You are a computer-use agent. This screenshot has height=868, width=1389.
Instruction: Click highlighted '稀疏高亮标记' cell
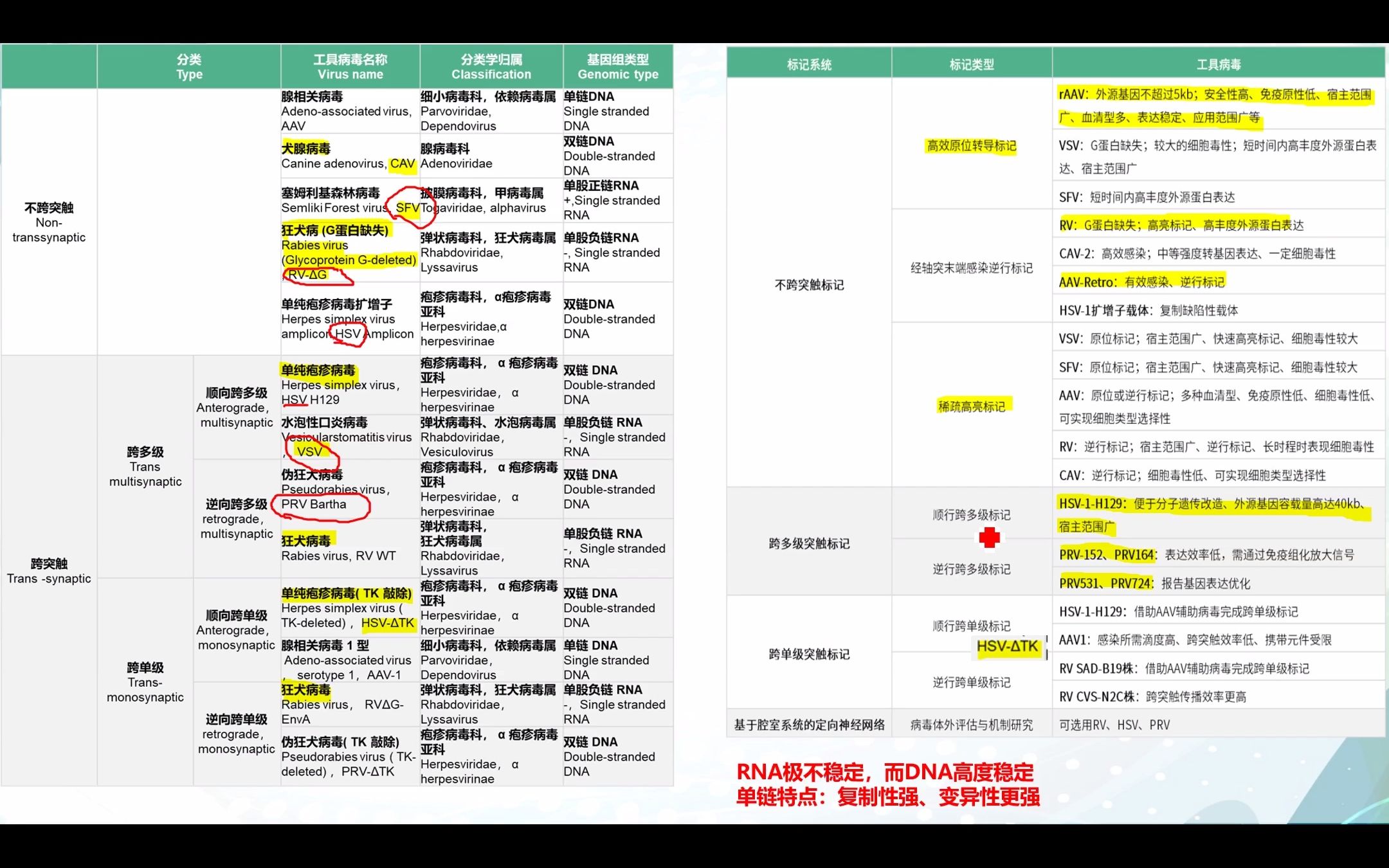click(972, 406)
